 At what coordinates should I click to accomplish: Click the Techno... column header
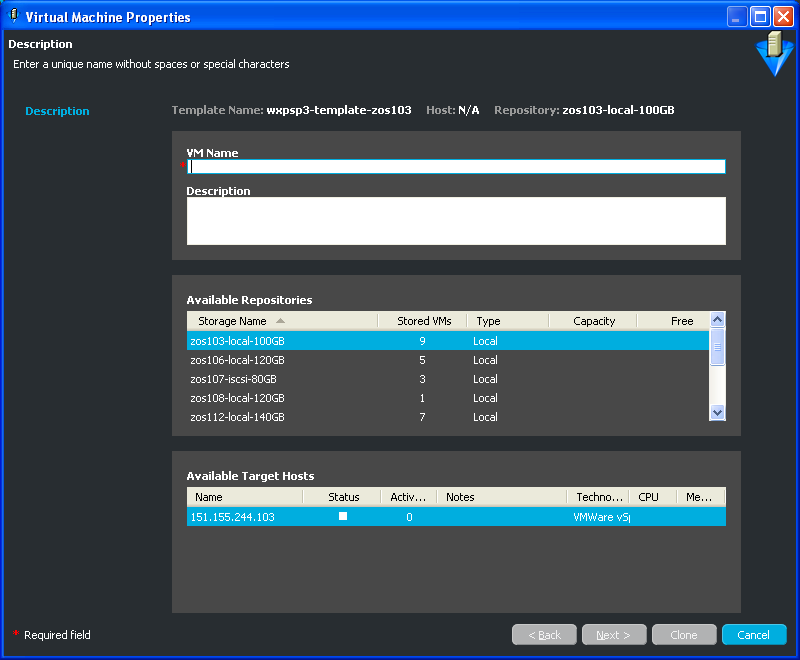tap(598, 497)
